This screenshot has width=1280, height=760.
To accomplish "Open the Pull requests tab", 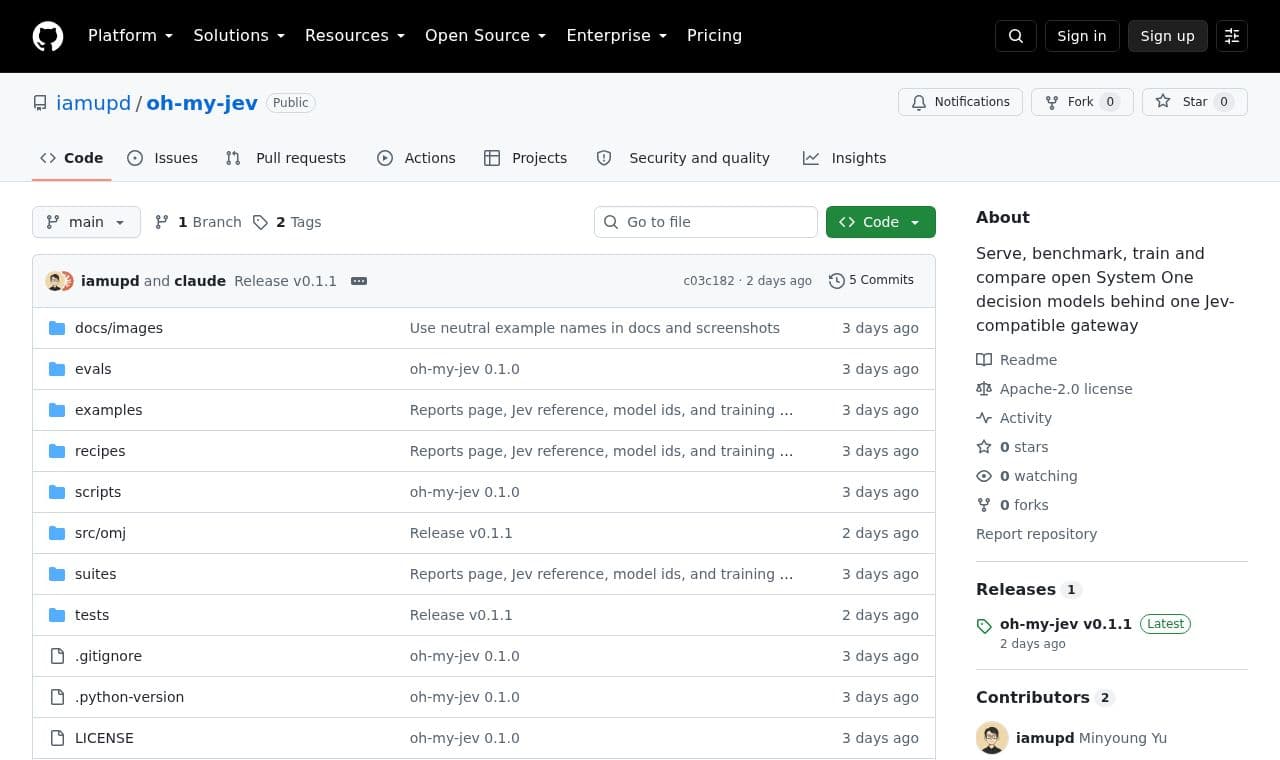I will coord(286,158).
